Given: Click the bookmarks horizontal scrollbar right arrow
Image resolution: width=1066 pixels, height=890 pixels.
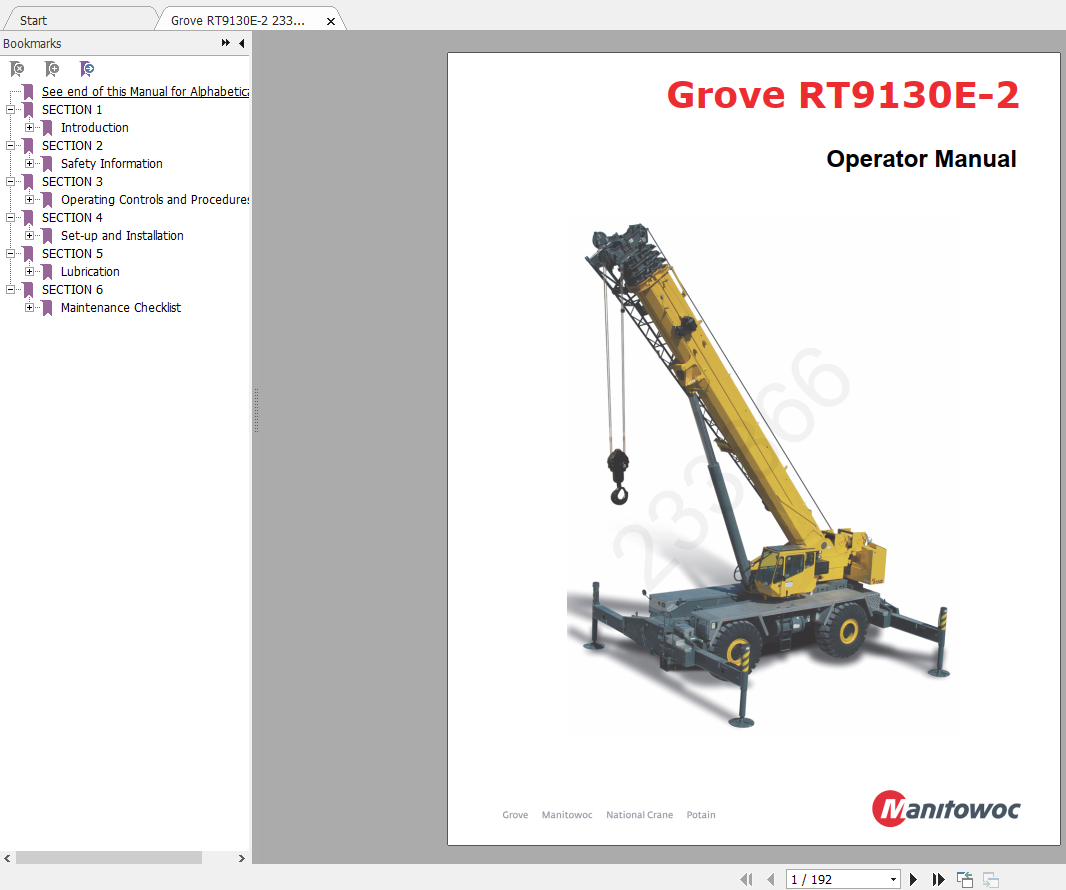Looking at the screenshot, I should pos(241,858).
